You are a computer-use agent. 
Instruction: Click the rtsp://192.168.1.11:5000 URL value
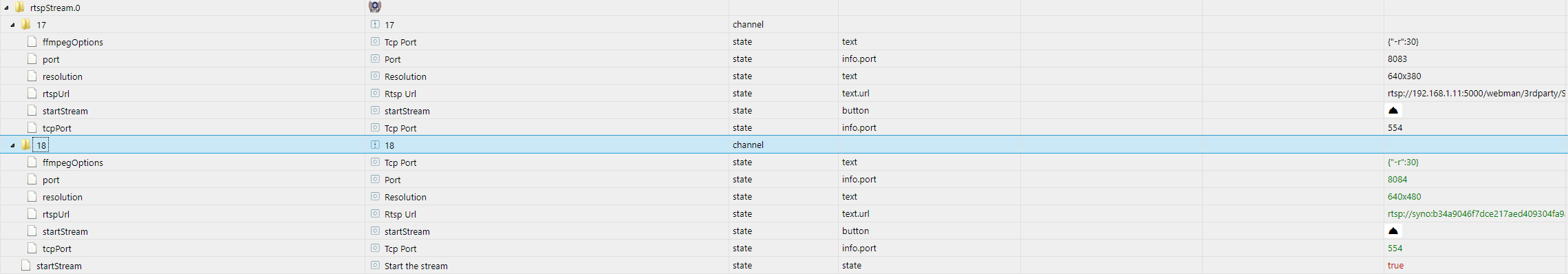point(1477,94)
